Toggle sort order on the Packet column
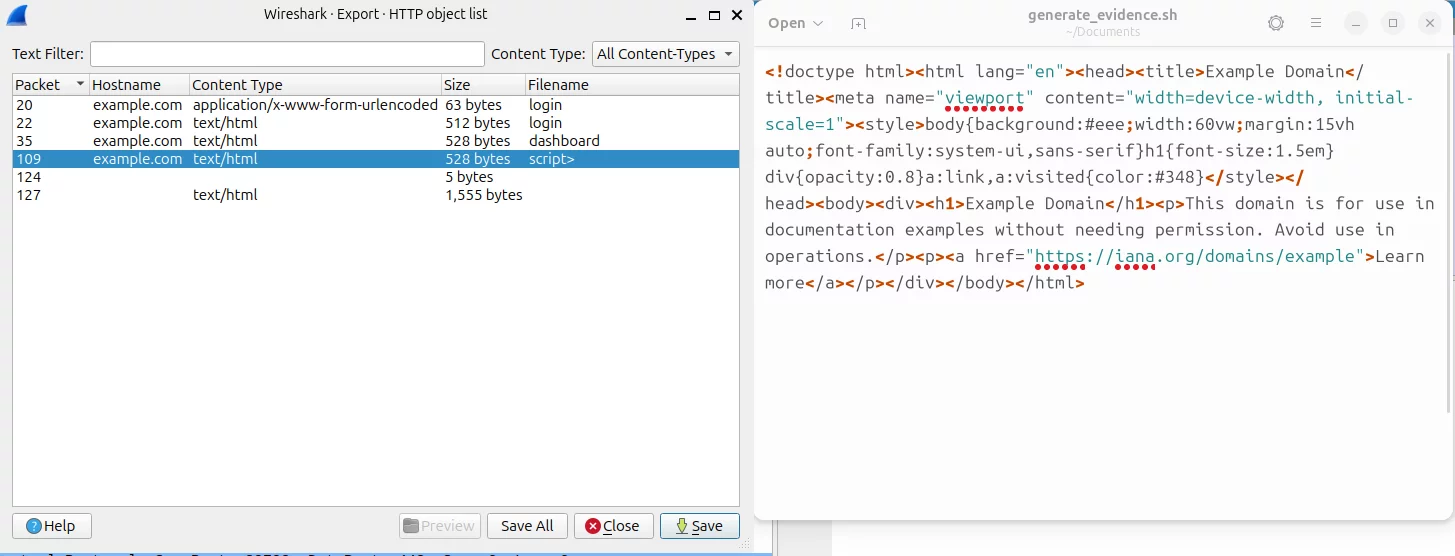This screenshot has width=1455, height=556. [50, 85]
